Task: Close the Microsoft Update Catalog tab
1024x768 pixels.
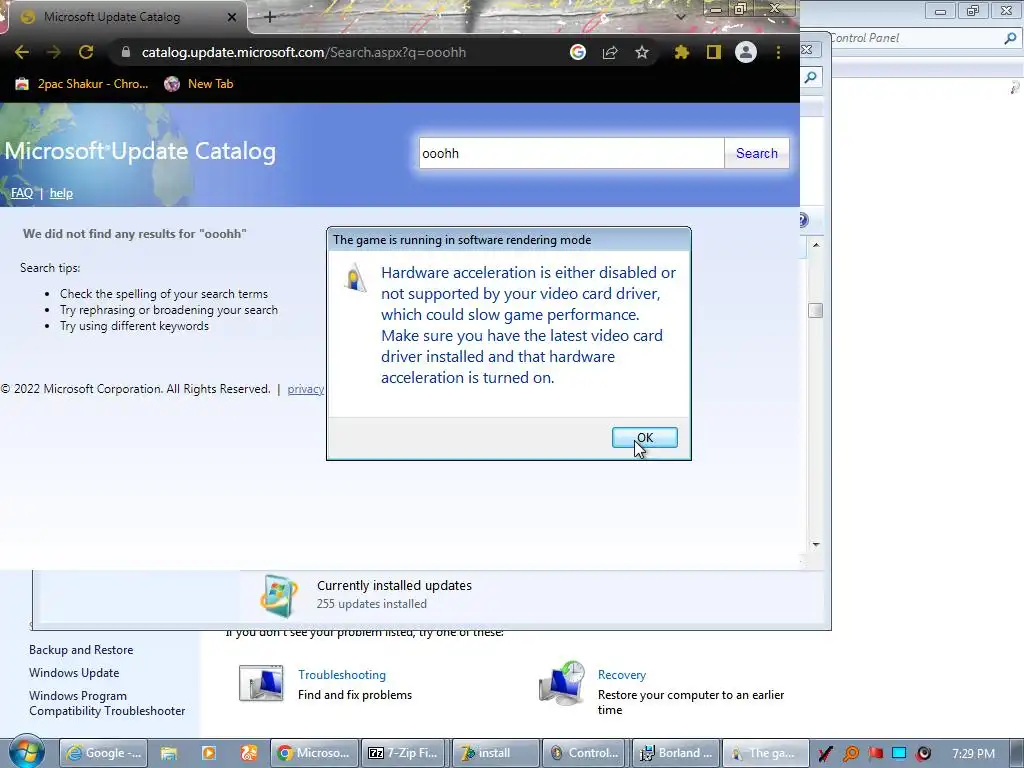Action: (x=232, y=17)
